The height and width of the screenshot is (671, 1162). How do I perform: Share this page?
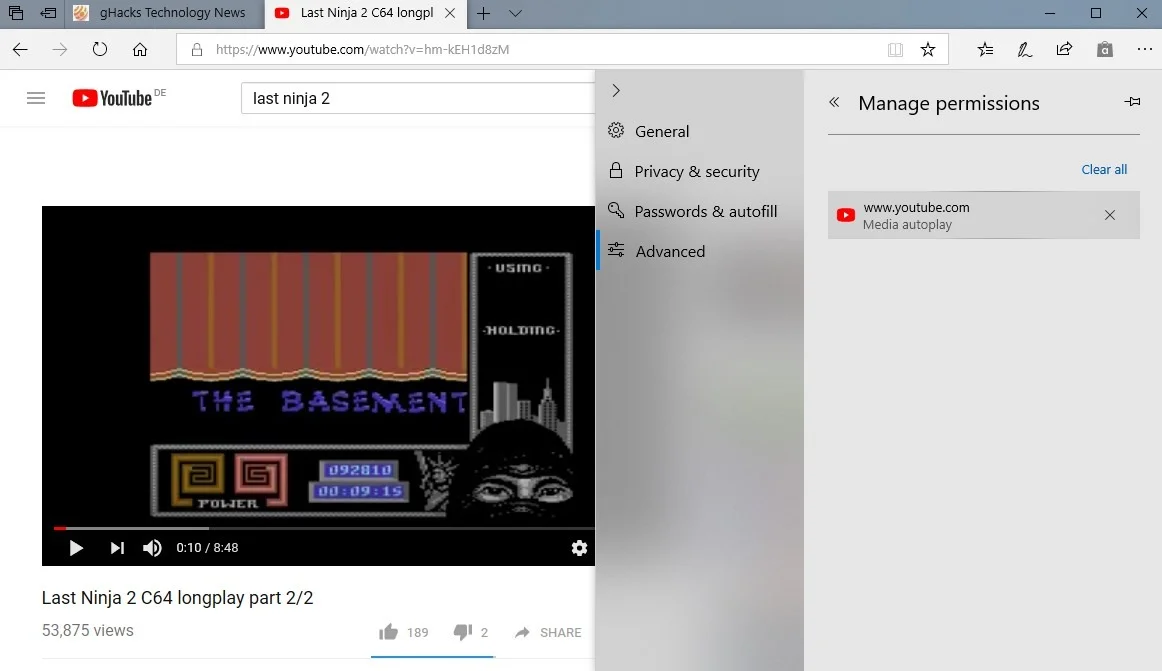(x=1065, y=50)
